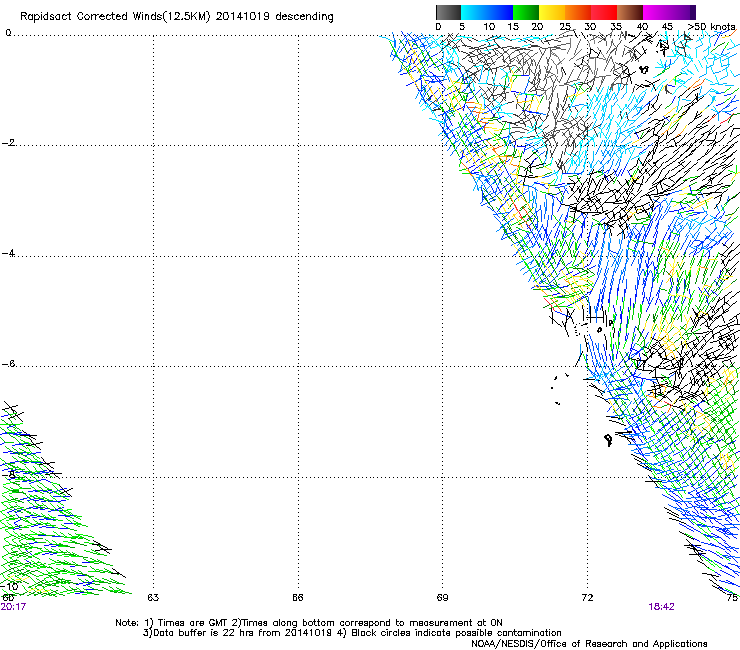The image size is (740, 650).
Task: Click the longitude label '75'
Action: 732,598
